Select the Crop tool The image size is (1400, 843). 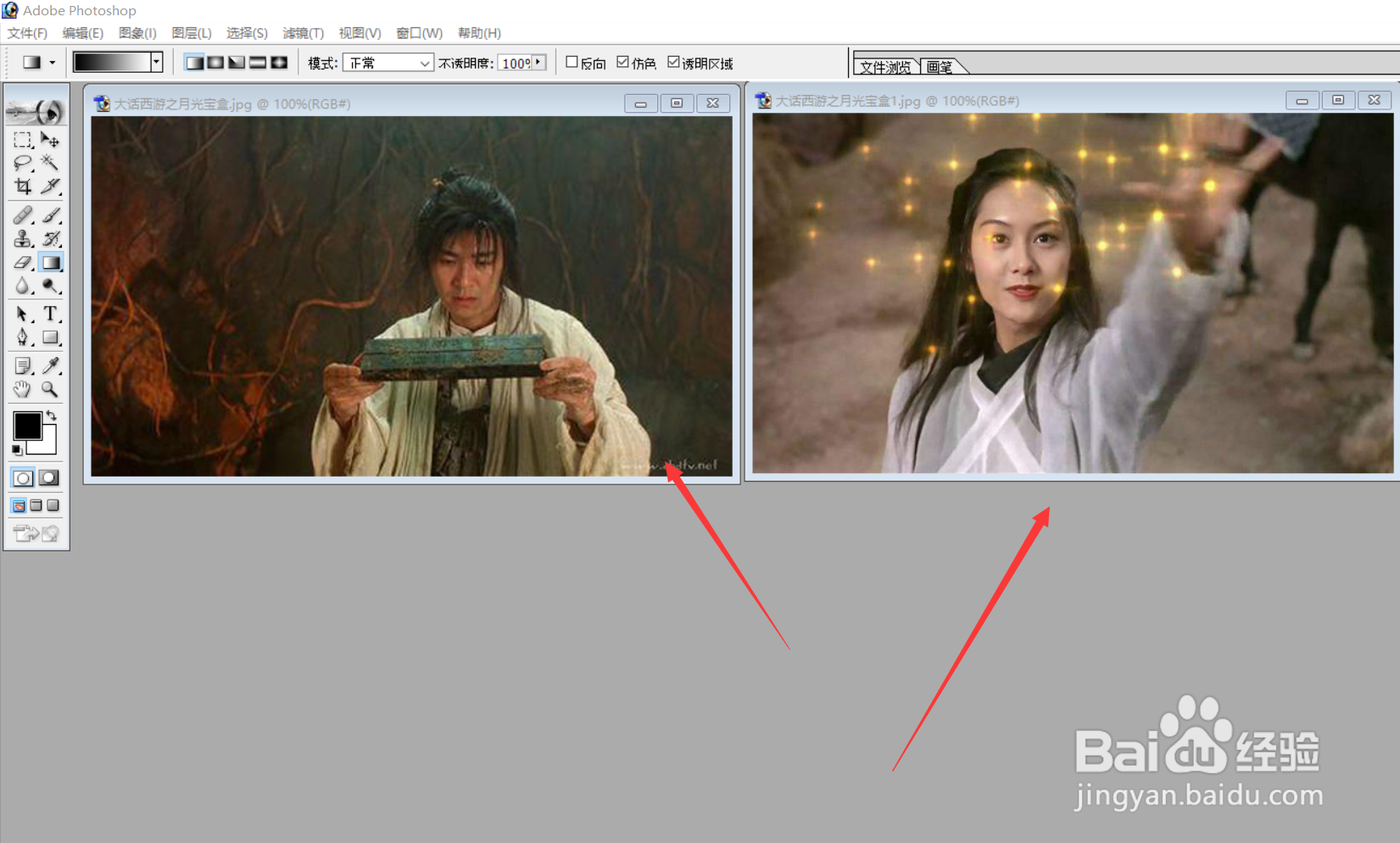(x=23, y=186)
